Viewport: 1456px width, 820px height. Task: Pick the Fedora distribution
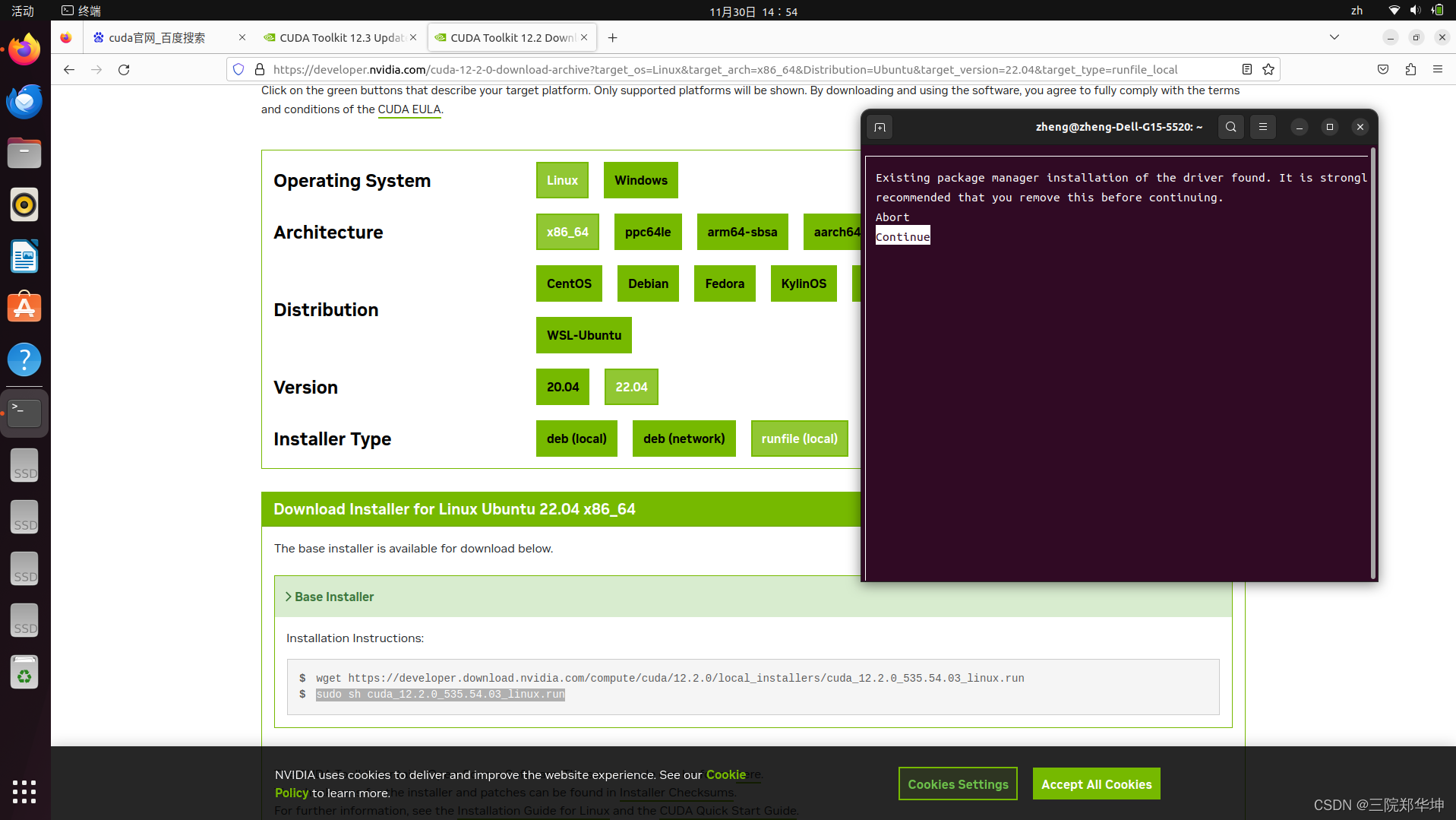[x=725, y=284]
